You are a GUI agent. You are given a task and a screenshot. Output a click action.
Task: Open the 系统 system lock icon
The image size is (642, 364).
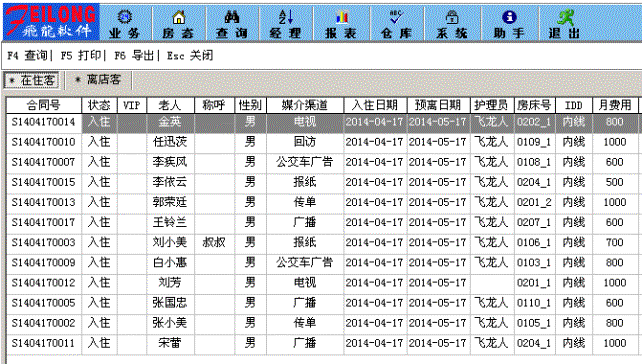452,24
